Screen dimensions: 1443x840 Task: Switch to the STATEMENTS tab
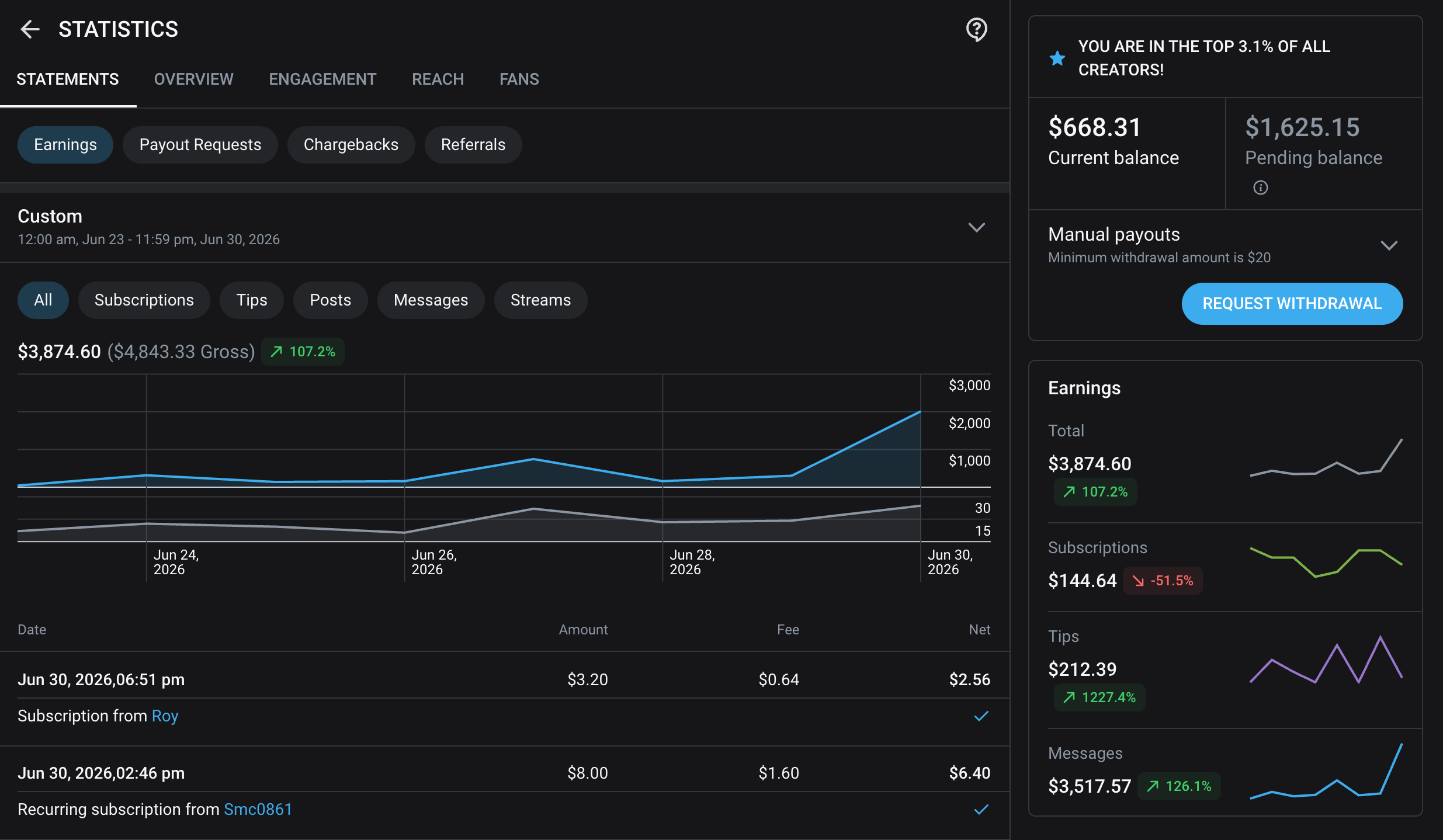(x=68, y=79)
